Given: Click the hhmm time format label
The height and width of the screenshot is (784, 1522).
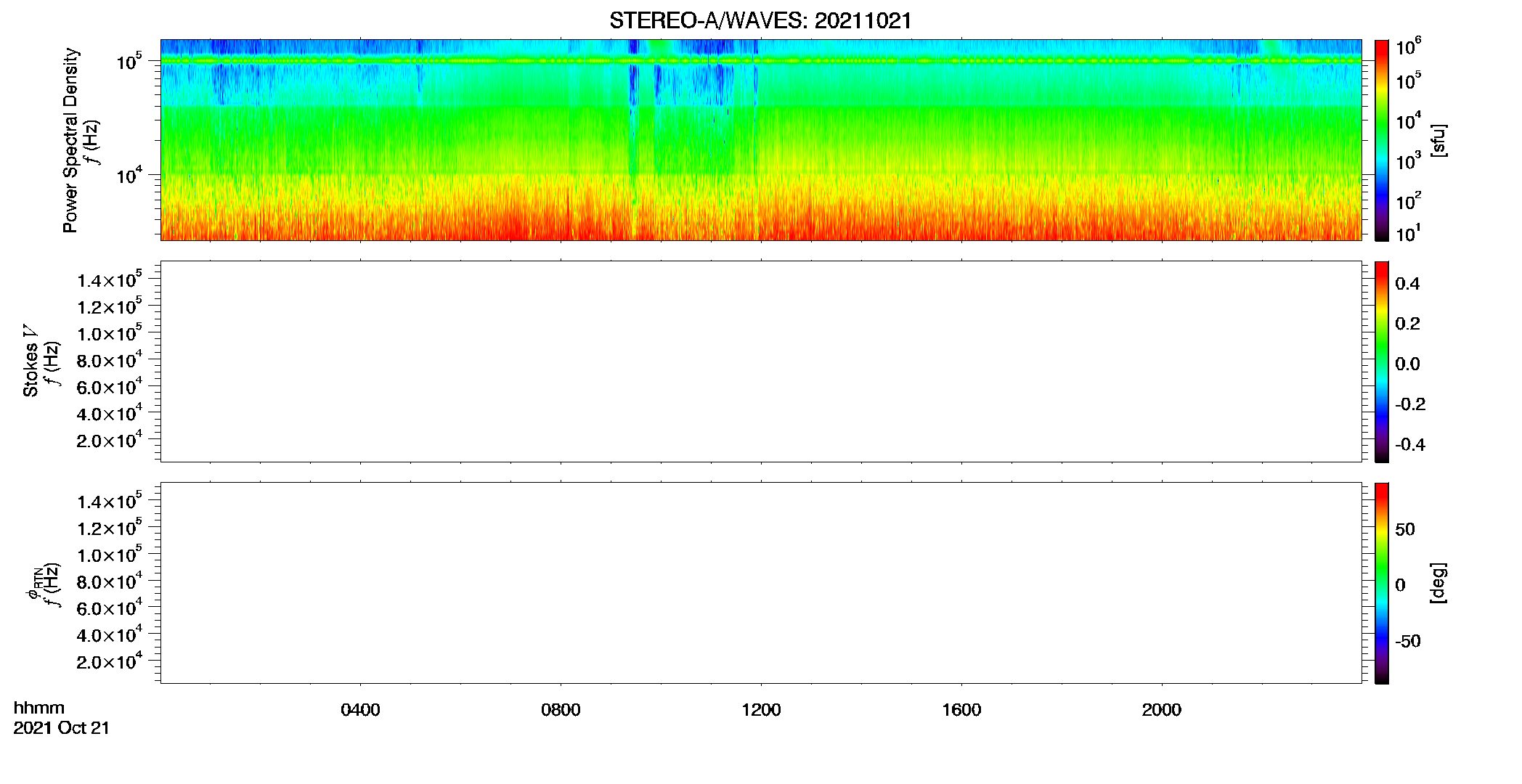Looking at the screenshot, I should tap(39, 708).
